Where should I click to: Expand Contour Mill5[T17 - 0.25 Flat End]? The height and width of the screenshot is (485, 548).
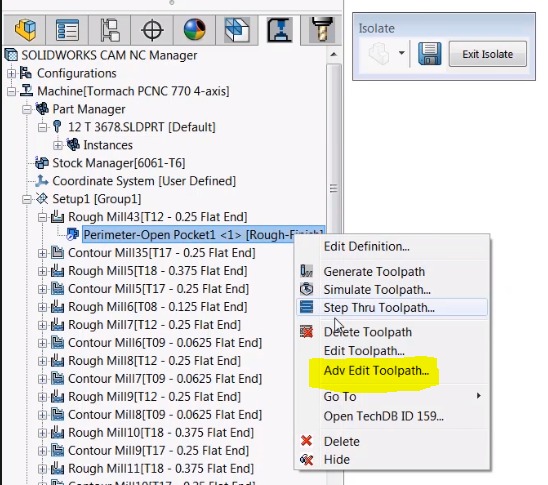42,289
